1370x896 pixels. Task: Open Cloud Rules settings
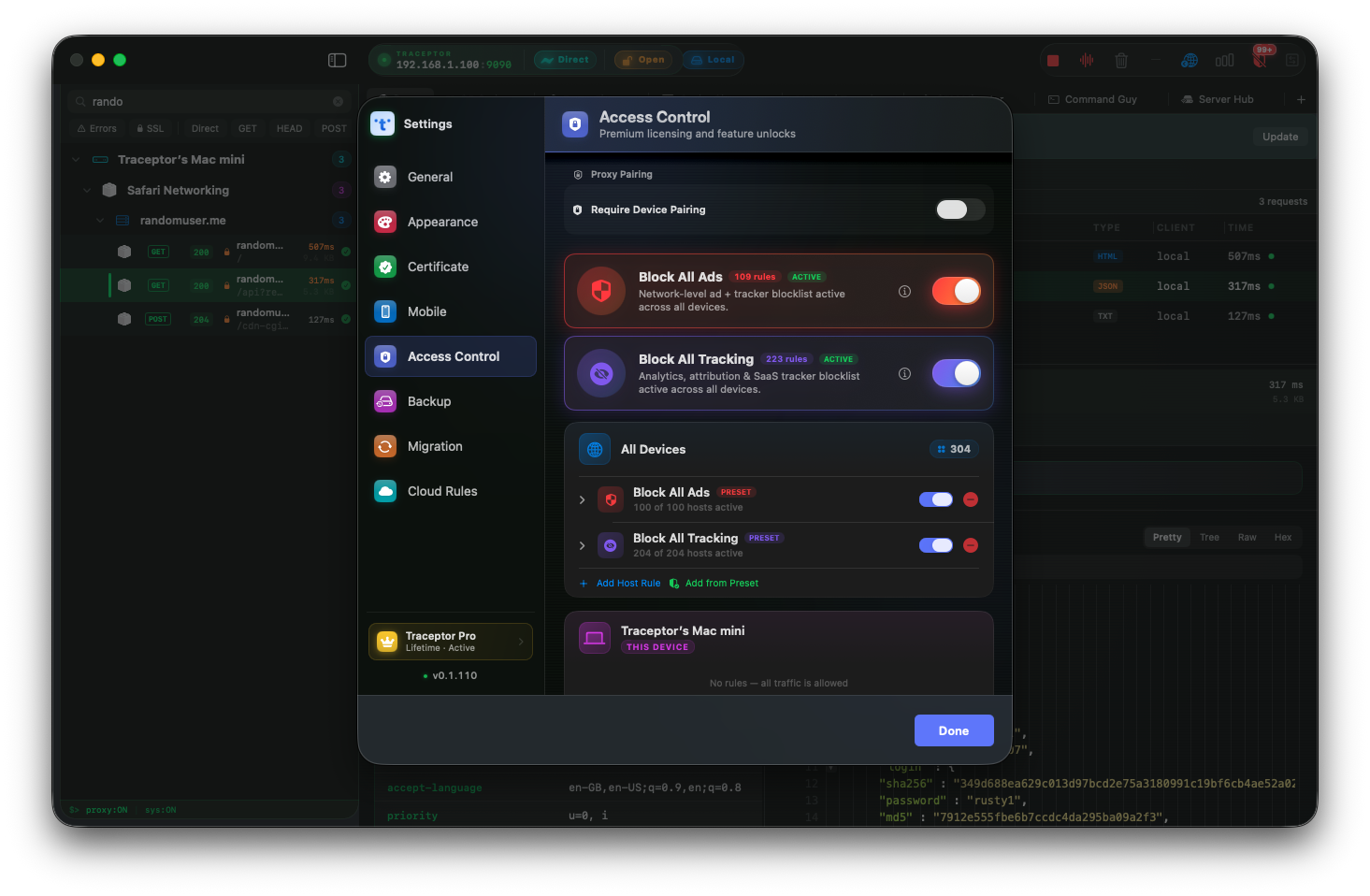451,491
